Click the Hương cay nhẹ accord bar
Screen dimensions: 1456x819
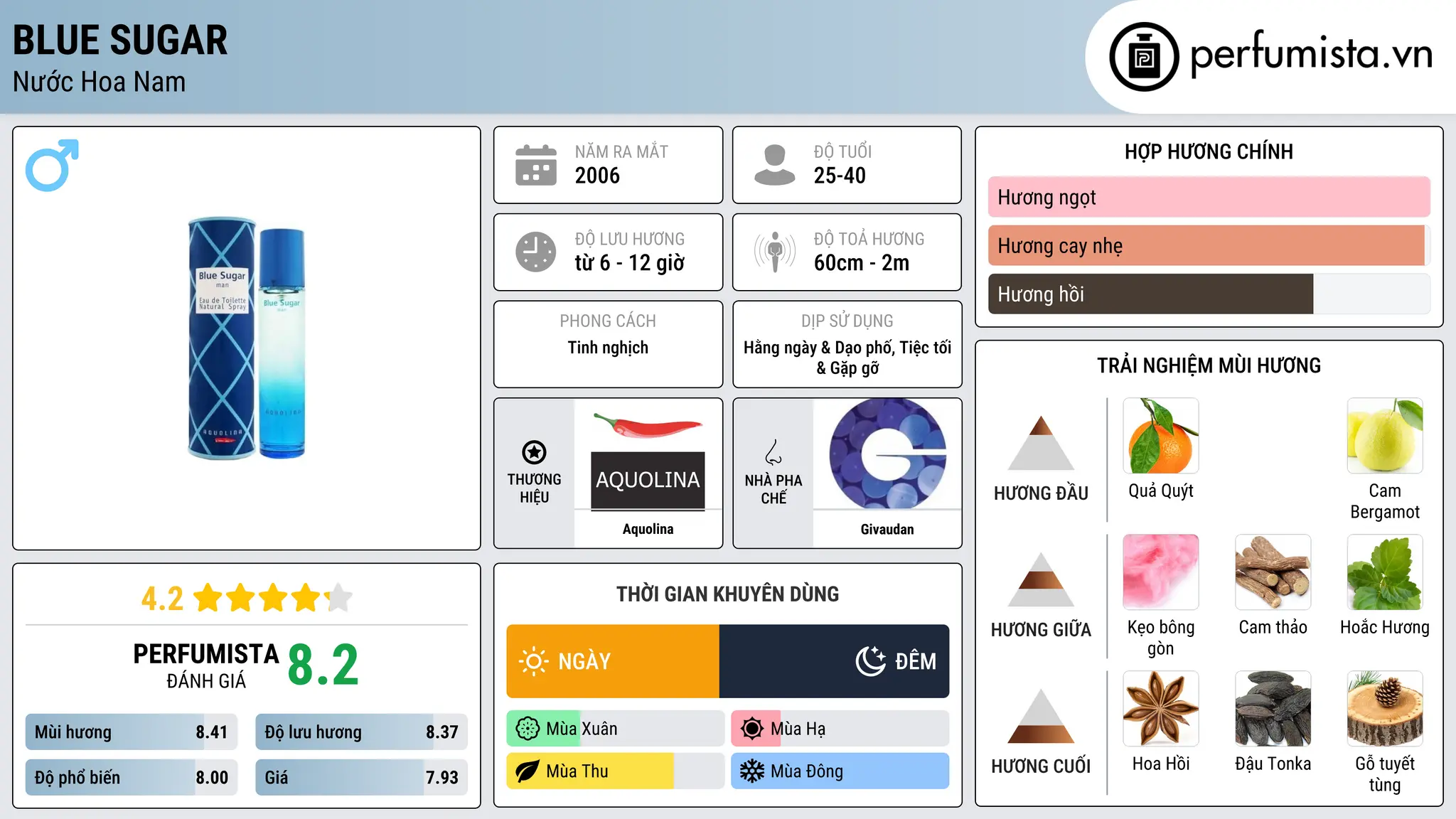tap(1209, 245)
